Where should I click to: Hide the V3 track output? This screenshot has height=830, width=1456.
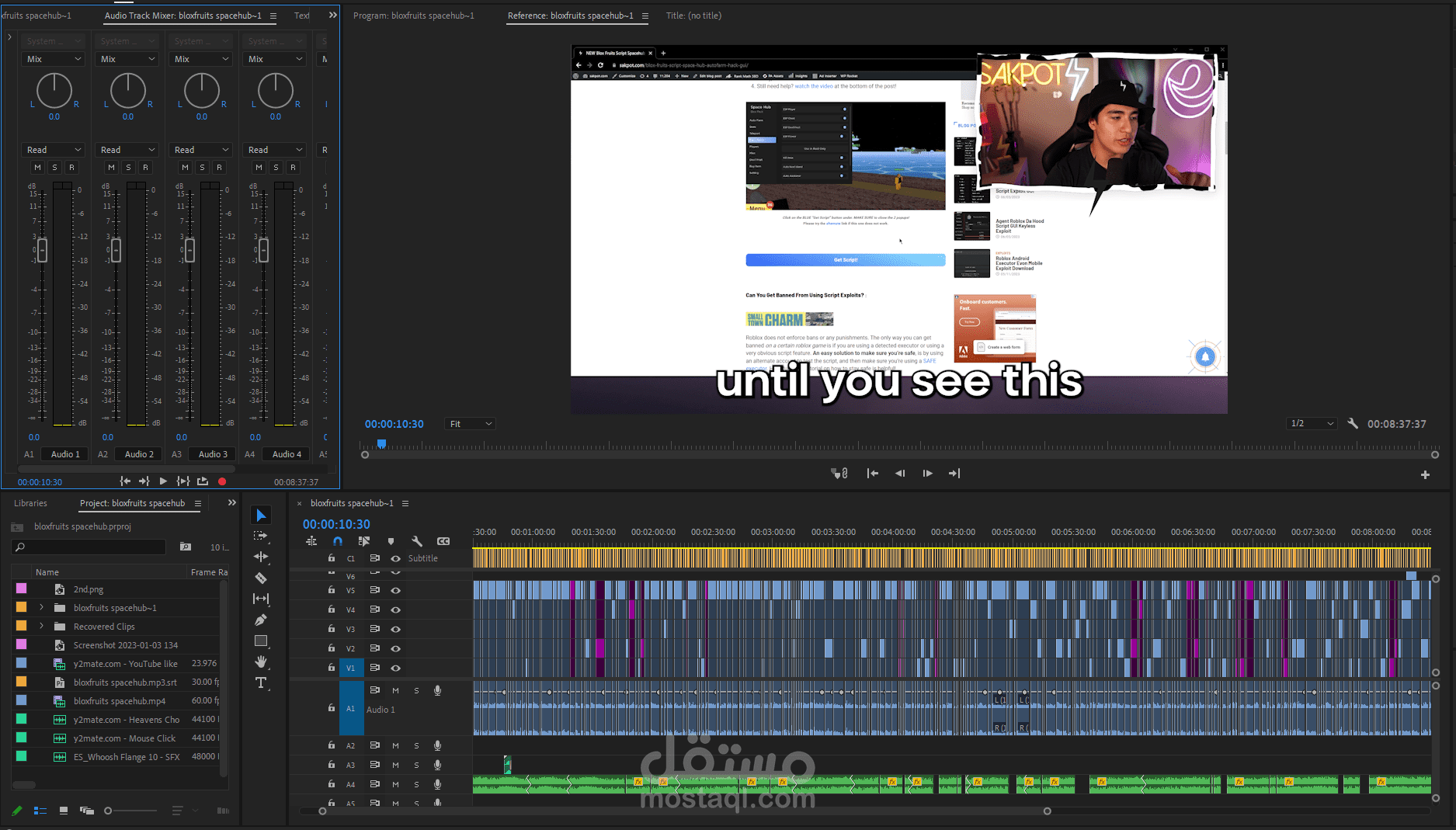point(396,629)
